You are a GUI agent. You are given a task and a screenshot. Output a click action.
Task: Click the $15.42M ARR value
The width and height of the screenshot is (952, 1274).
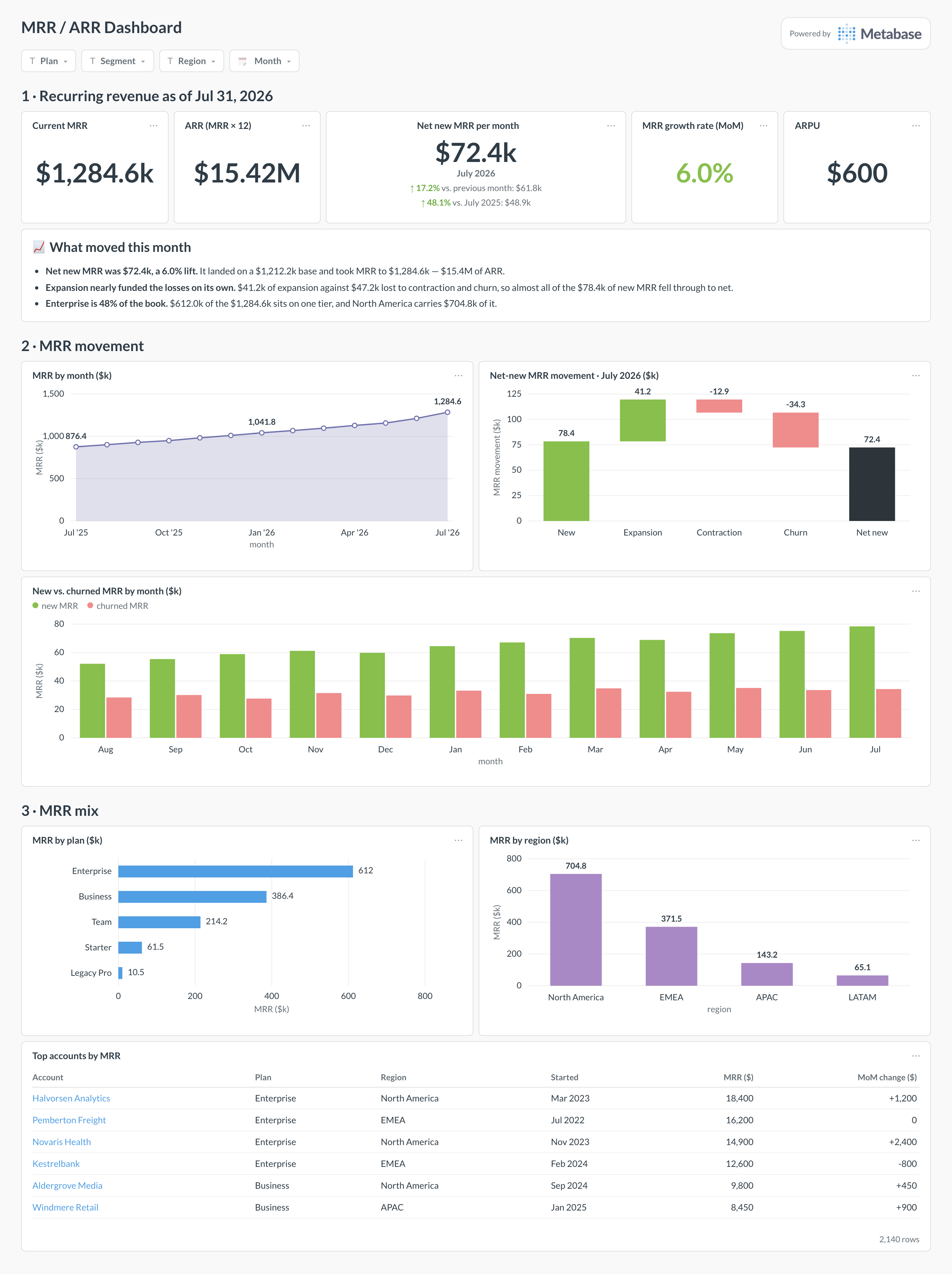(x=247, y=173)
